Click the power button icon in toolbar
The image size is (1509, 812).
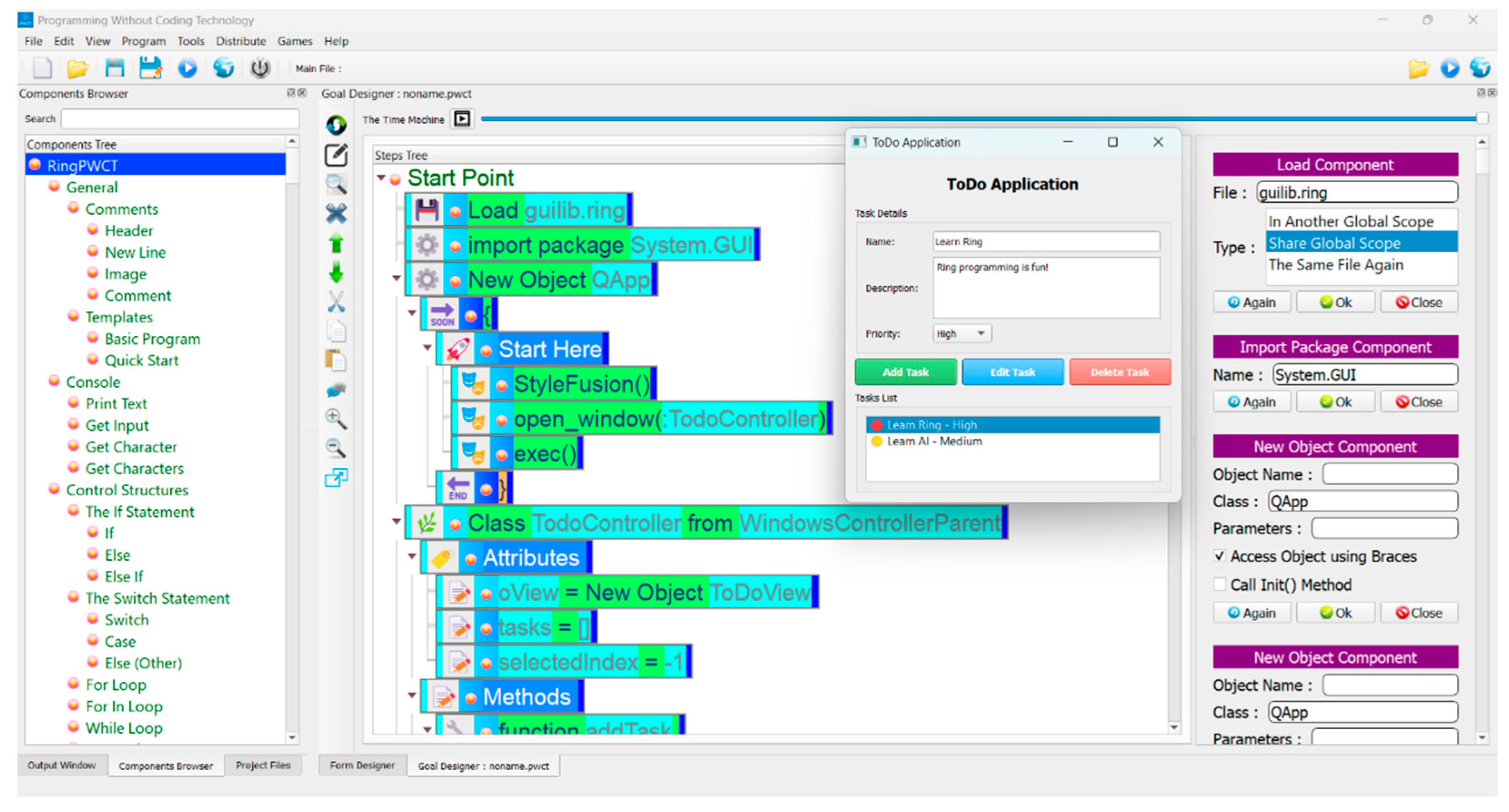(x=260, y=69)
